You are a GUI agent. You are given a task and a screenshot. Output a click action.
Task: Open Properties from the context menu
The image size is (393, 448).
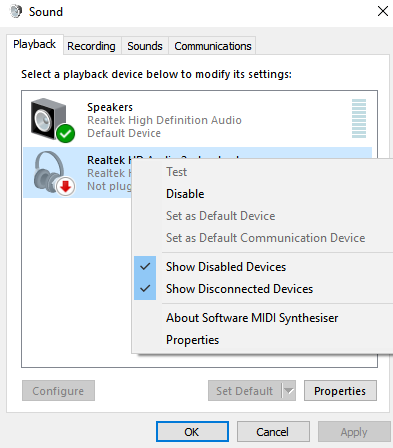click(x=192, y=340)
